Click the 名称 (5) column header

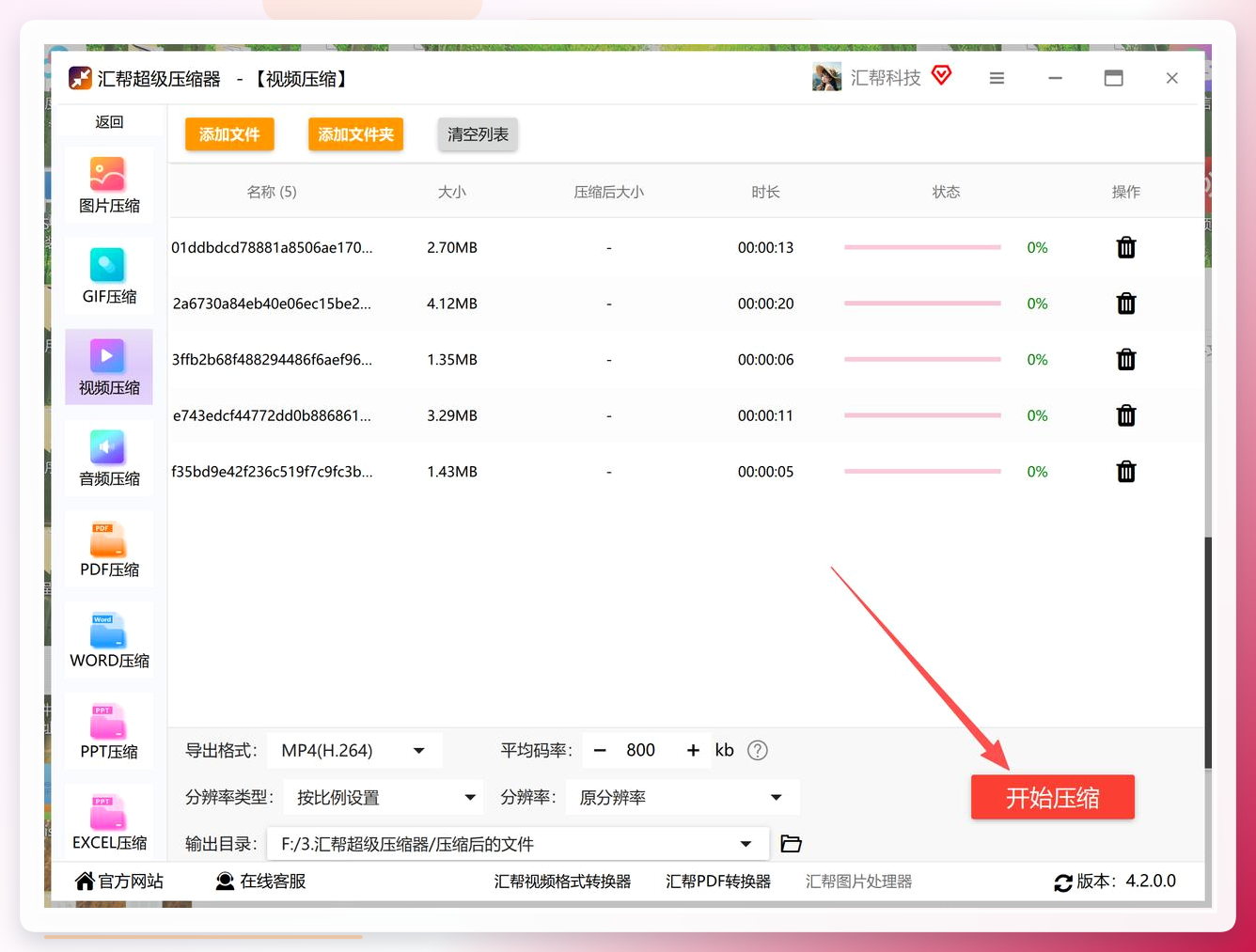tap(272, 192)
